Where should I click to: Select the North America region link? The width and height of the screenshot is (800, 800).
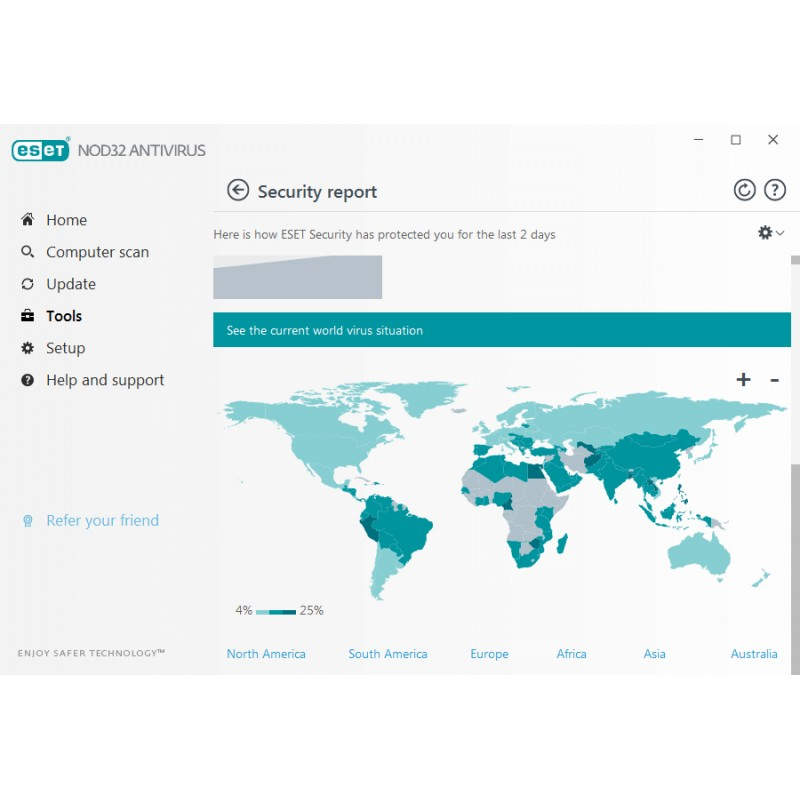pyautogui.click(x=266, y=654)
